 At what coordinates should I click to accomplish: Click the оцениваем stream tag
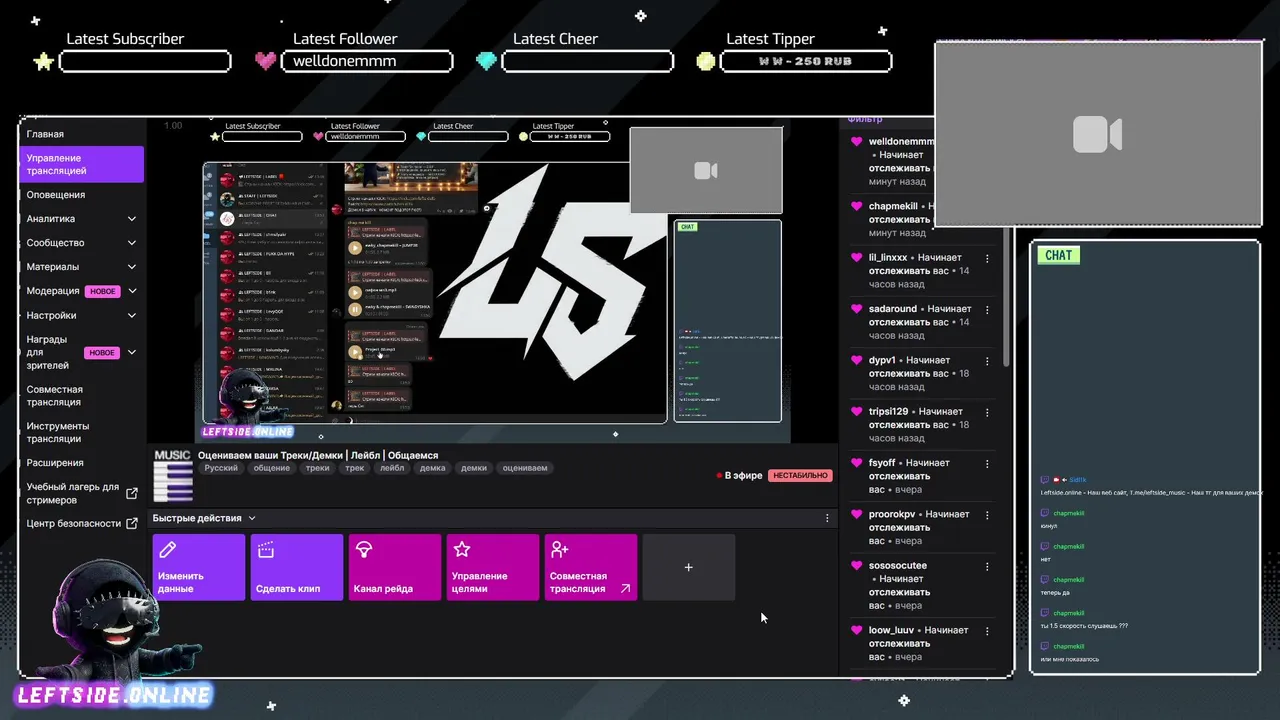[x=525, y=468]
